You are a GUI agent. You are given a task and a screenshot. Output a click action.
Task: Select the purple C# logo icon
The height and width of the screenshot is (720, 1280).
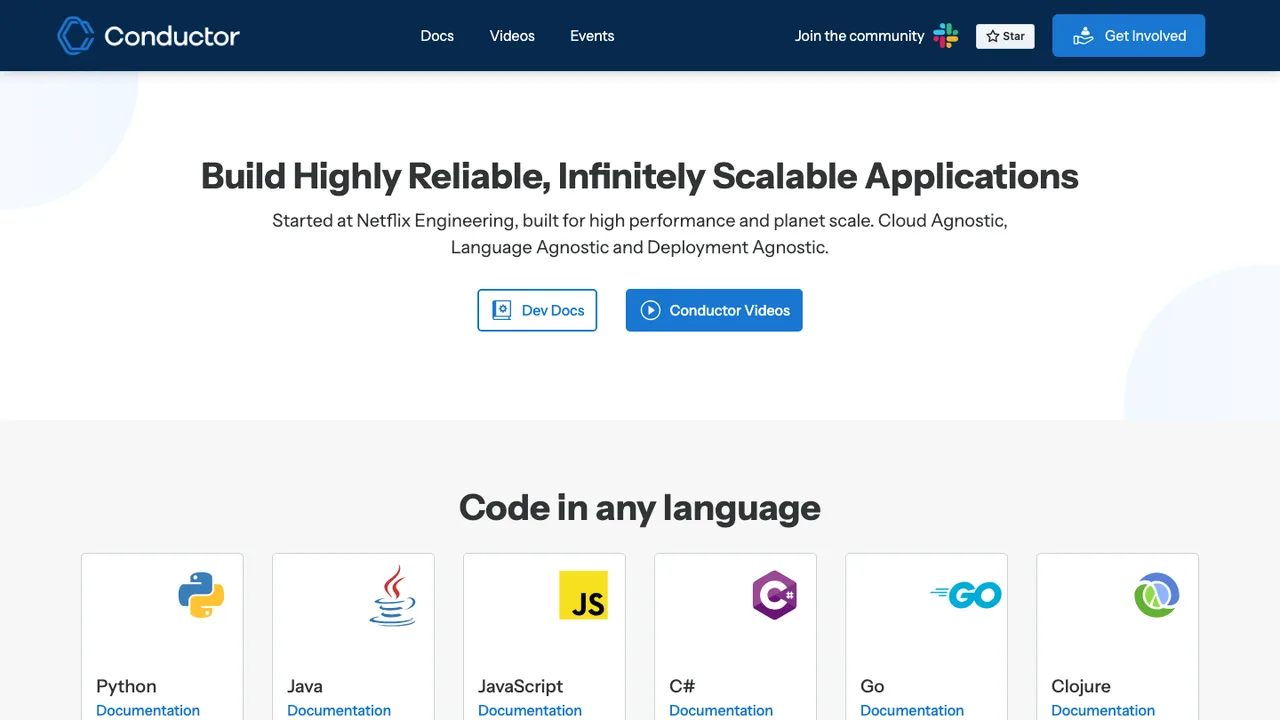coord(774,595)
